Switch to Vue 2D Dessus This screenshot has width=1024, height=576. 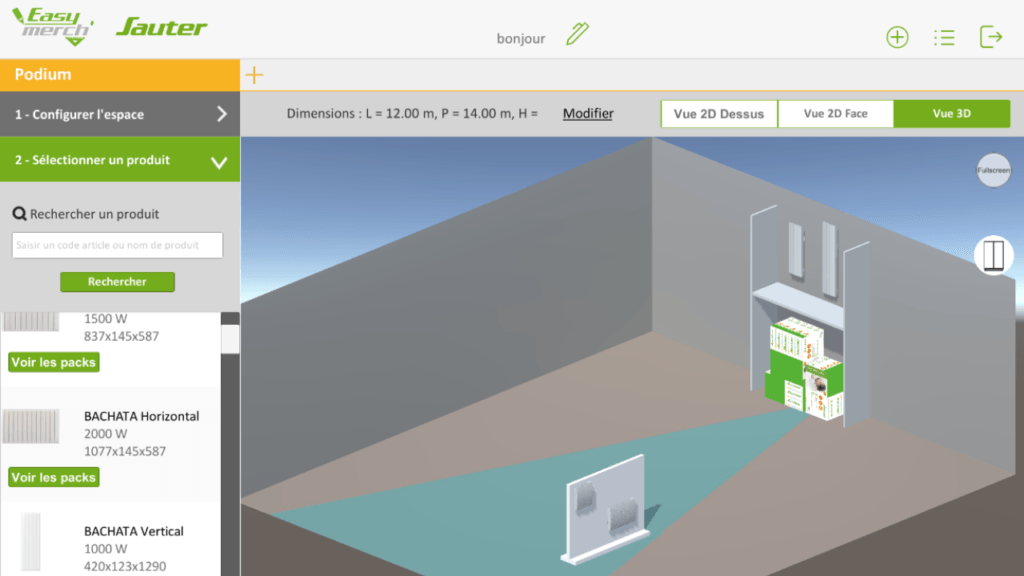[x=719, y=114]
